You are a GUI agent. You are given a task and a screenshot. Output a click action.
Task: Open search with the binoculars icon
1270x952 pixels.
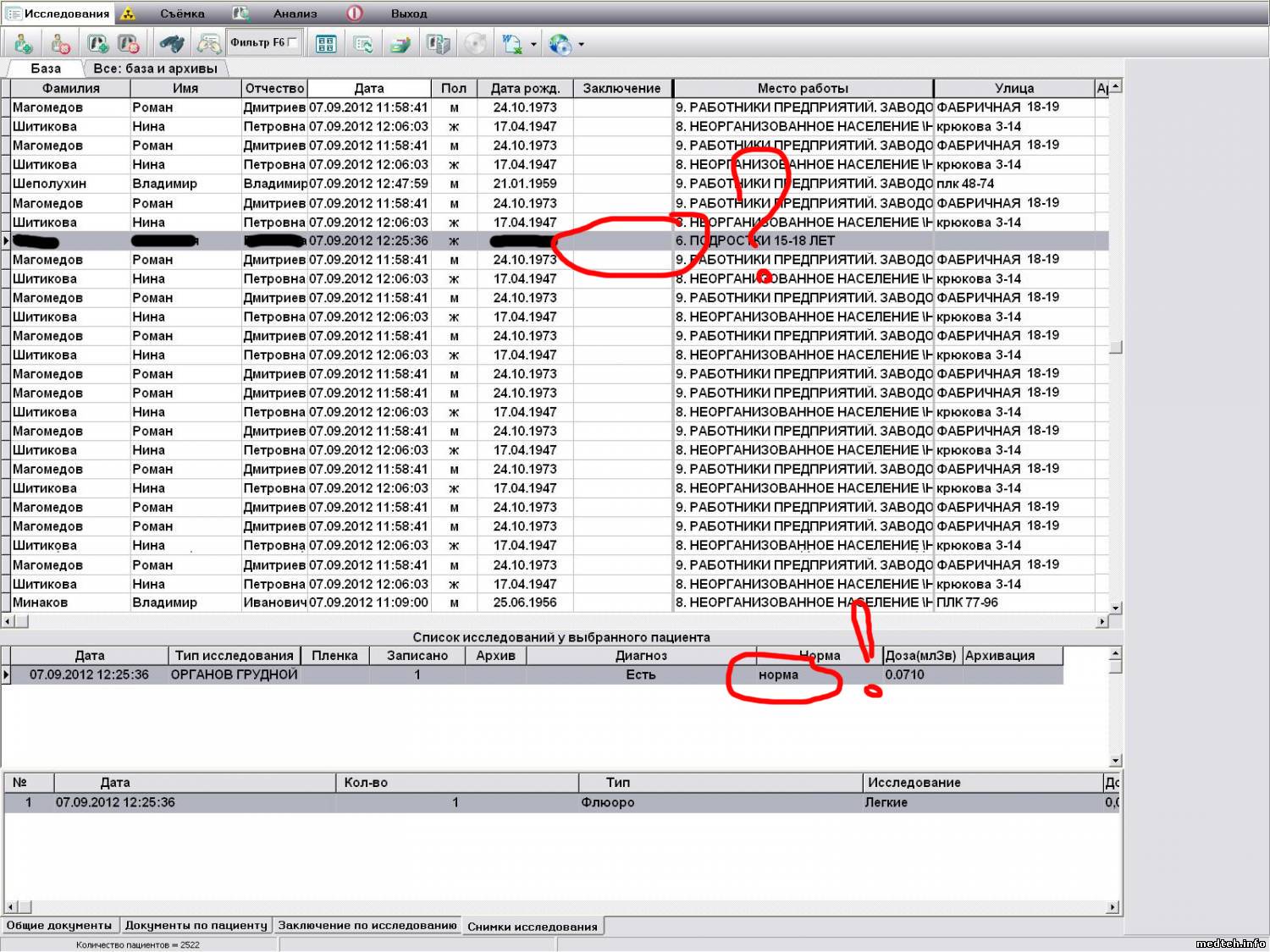tap(172, 43)
